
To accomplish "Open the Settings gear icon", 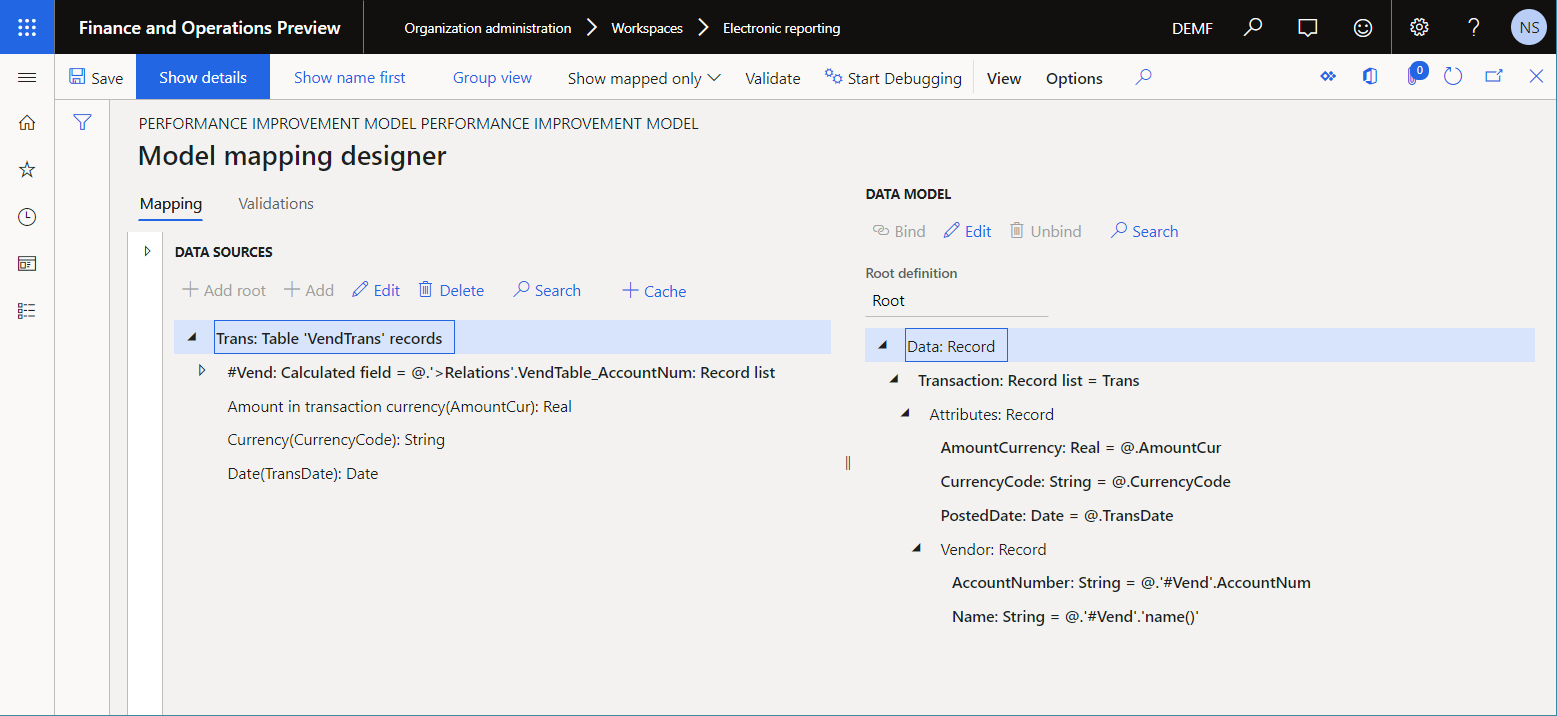I will pos(1419,27).
